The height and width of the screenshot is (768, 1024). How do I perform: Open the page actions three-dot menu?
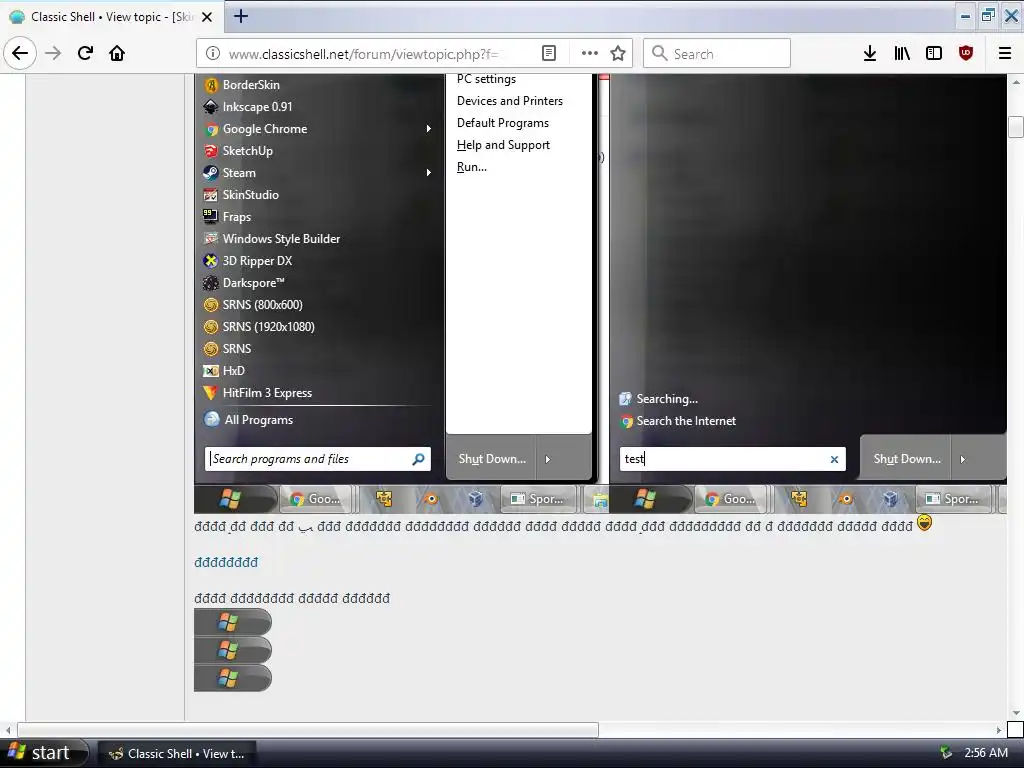pos(590,54)
